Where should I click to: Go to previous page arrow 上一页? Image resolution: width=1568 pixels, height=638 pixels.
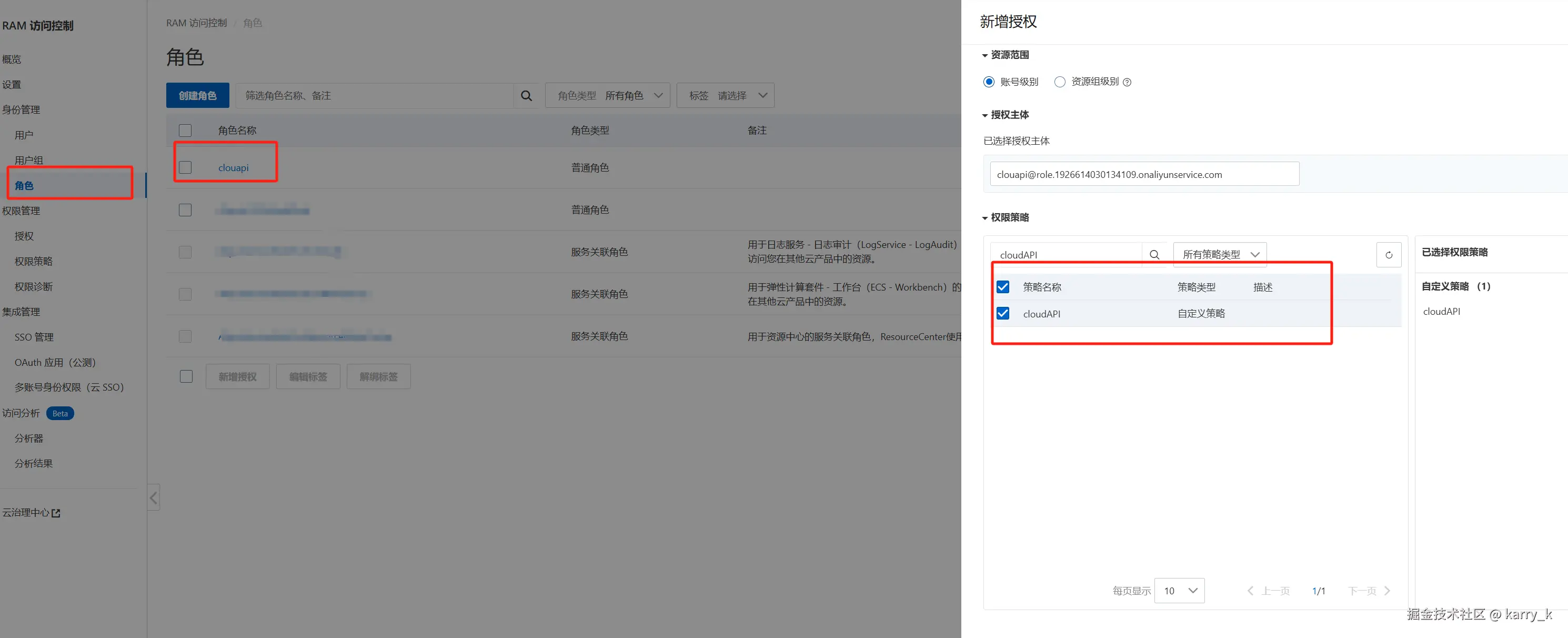pos(1250,591)
